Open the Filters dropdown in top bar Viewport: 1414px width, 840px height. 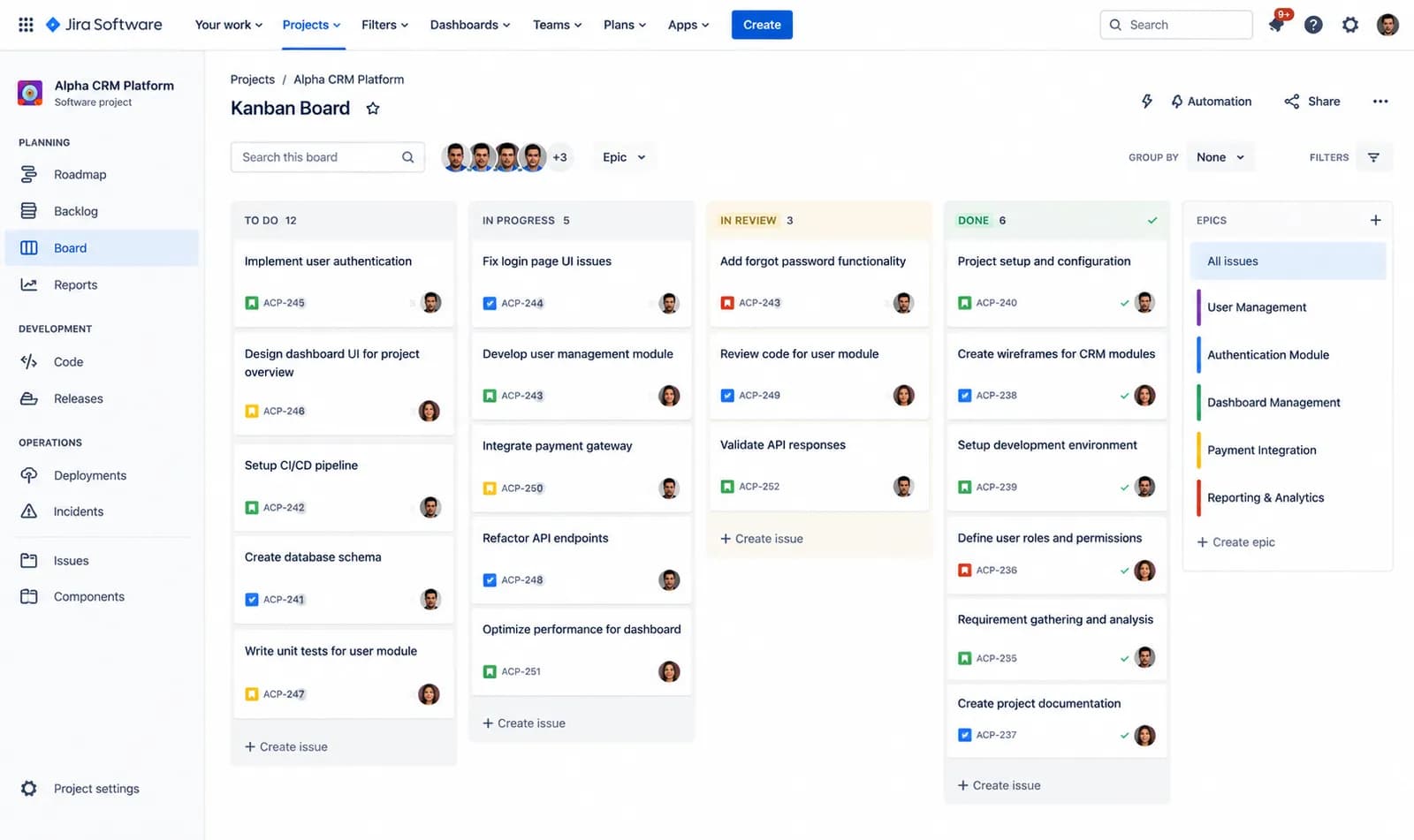pos(385,25)
